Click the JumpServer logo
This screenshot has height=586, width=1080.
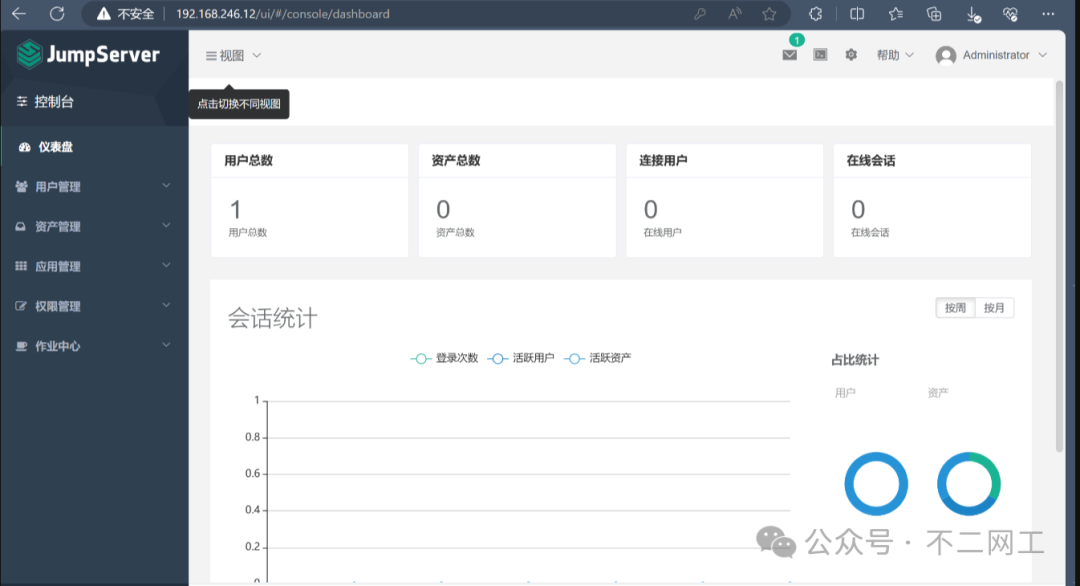pos(89,55)
